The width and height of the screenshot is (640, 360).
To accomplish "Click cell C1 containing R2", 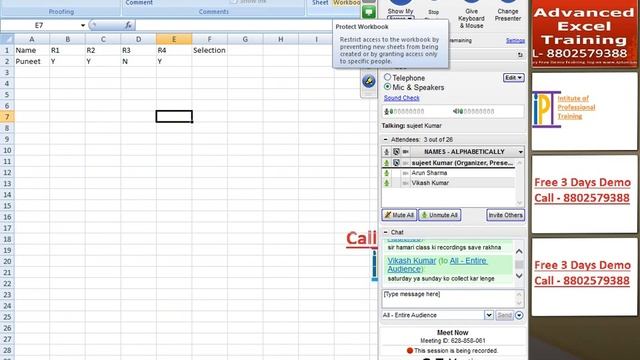I will (103, 50).
